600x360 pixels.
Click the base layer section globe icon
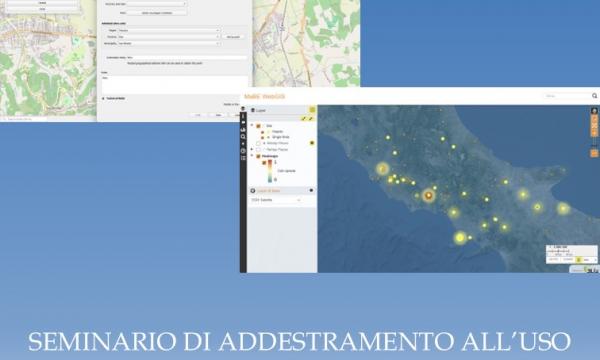coord(253,191)
